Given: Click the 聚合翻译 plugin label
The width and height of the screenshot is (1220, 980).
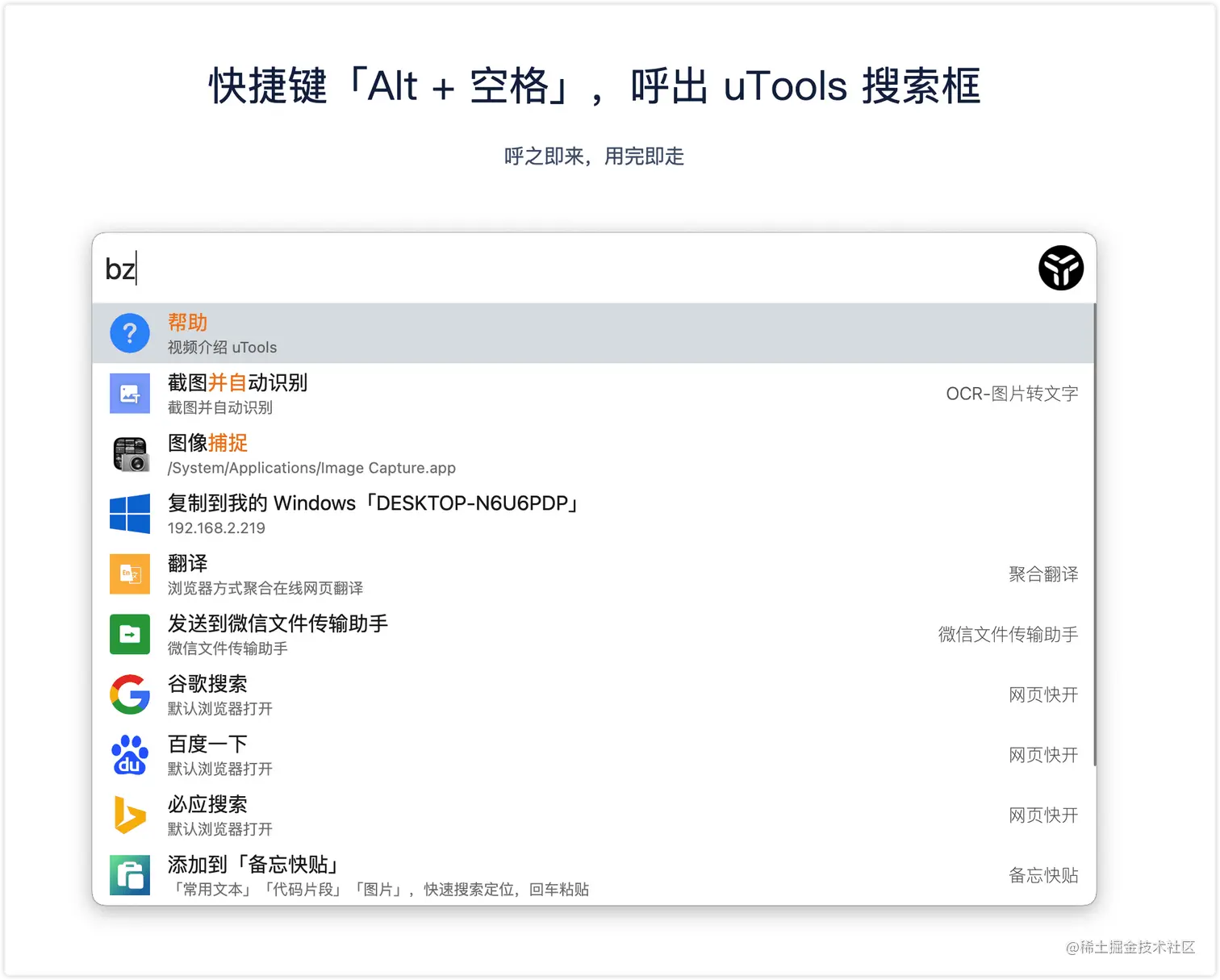Looking at the screenshot, I should [1043, 574].
